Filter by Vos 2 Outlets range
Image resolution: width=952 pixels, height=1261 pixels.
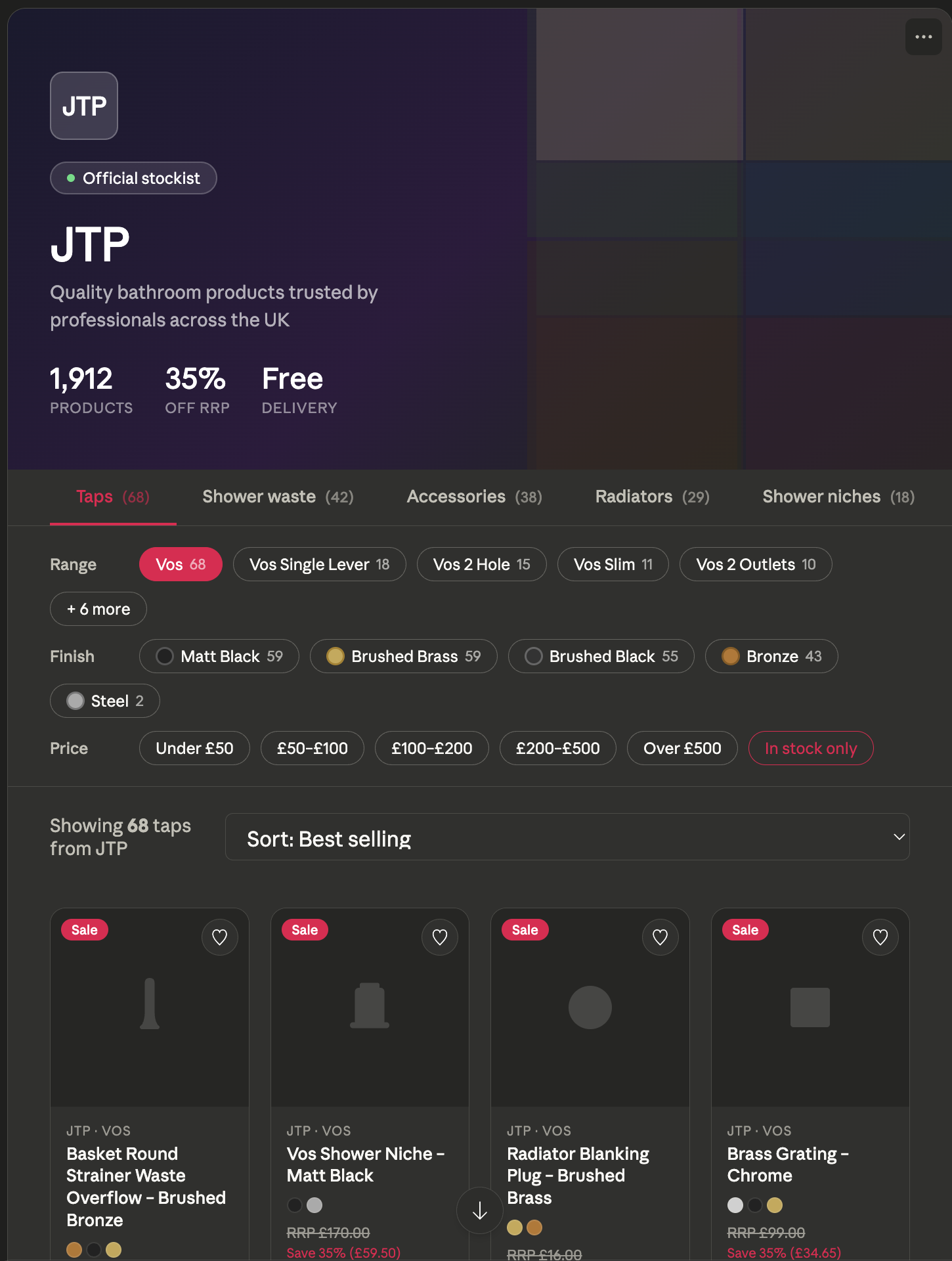756,564
